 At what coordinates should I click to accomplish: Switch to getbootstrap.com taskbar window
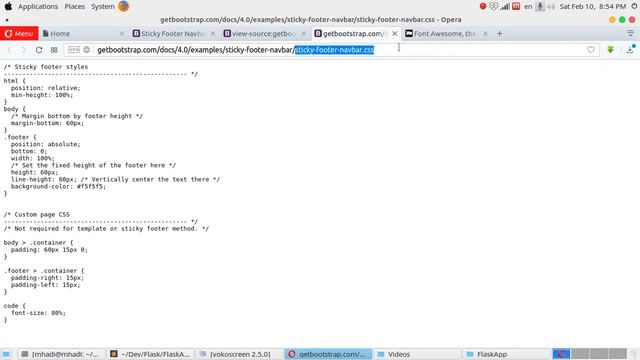329,354
